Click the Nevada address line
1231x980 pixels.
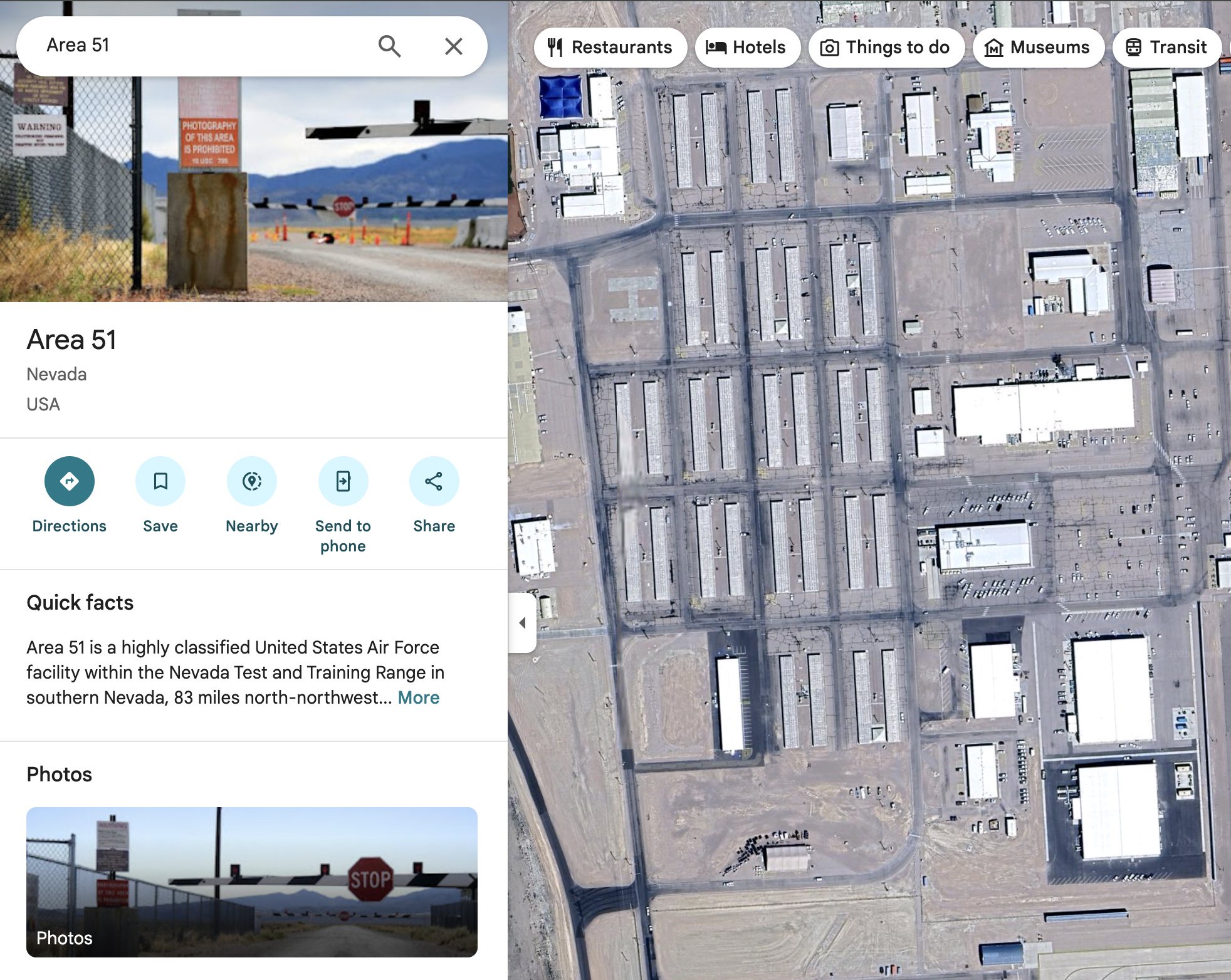tap(56, 374)
